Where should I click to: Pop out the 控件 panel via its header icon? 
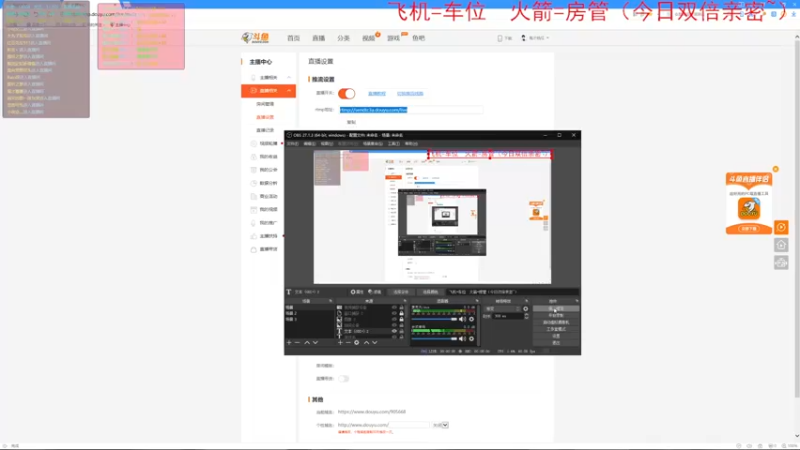[577, 301]
